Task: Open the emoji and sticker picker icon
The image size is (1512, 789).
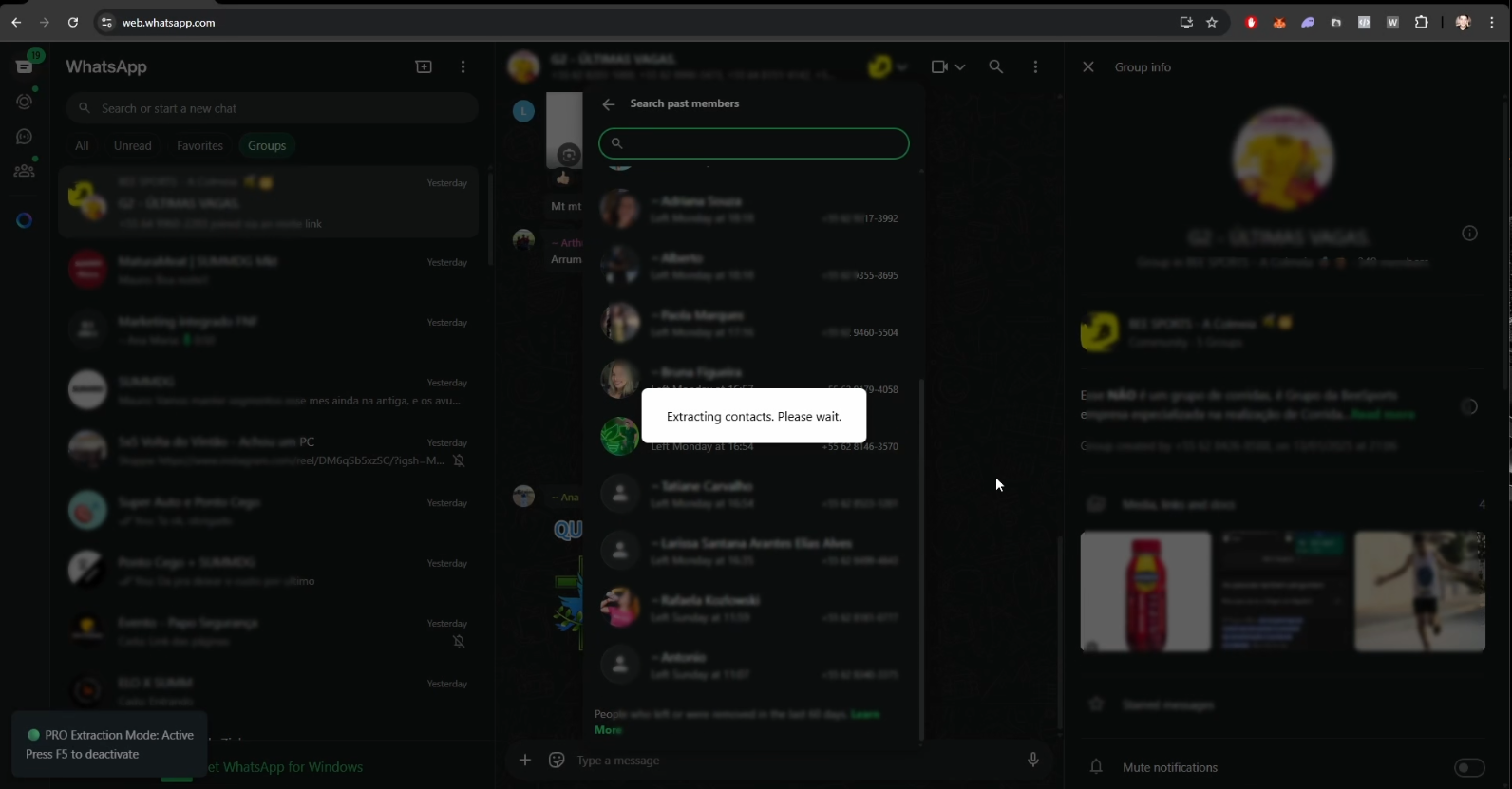Action: pos(557,760)
